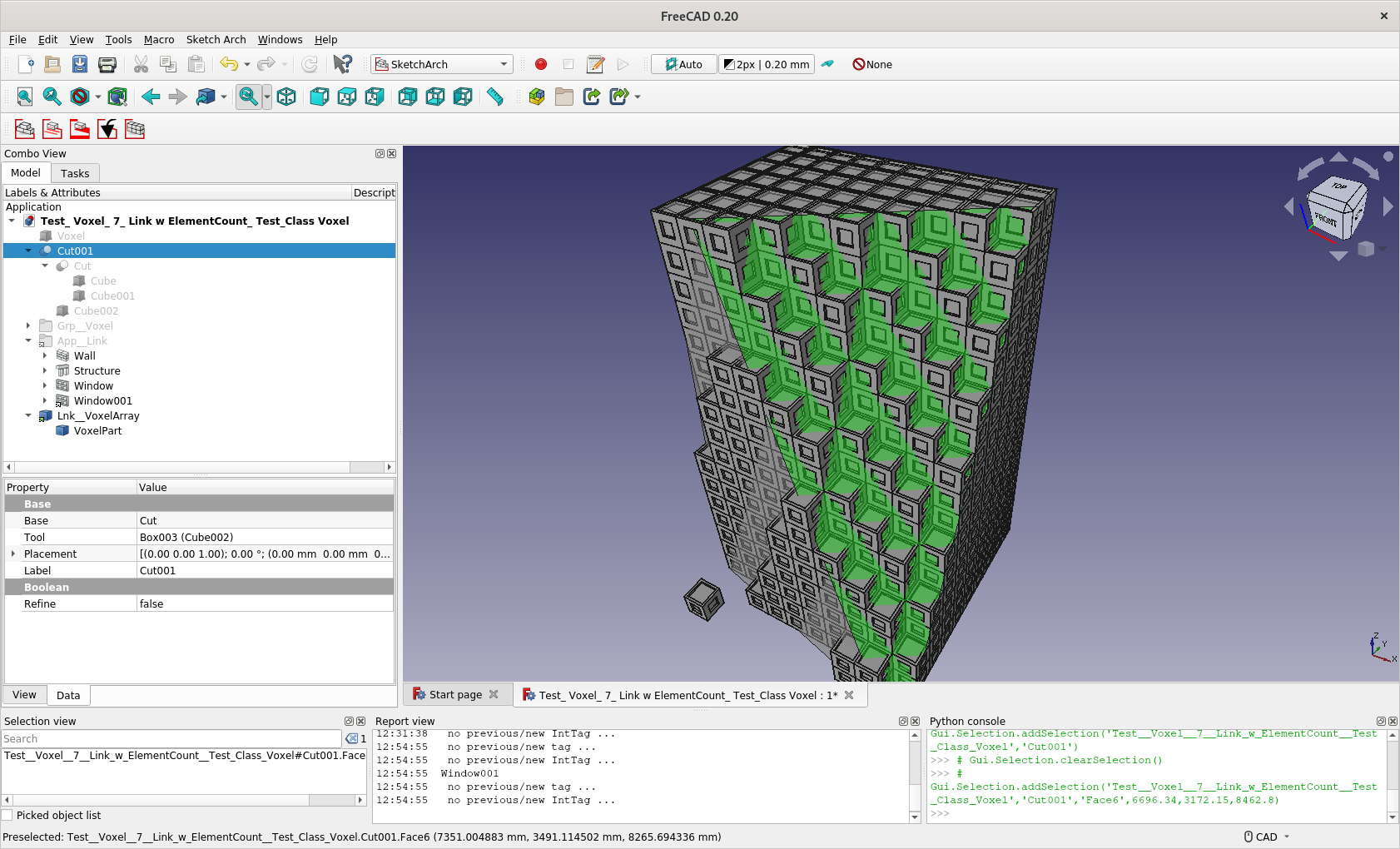Click the Selection view search field

click(171, 739)
